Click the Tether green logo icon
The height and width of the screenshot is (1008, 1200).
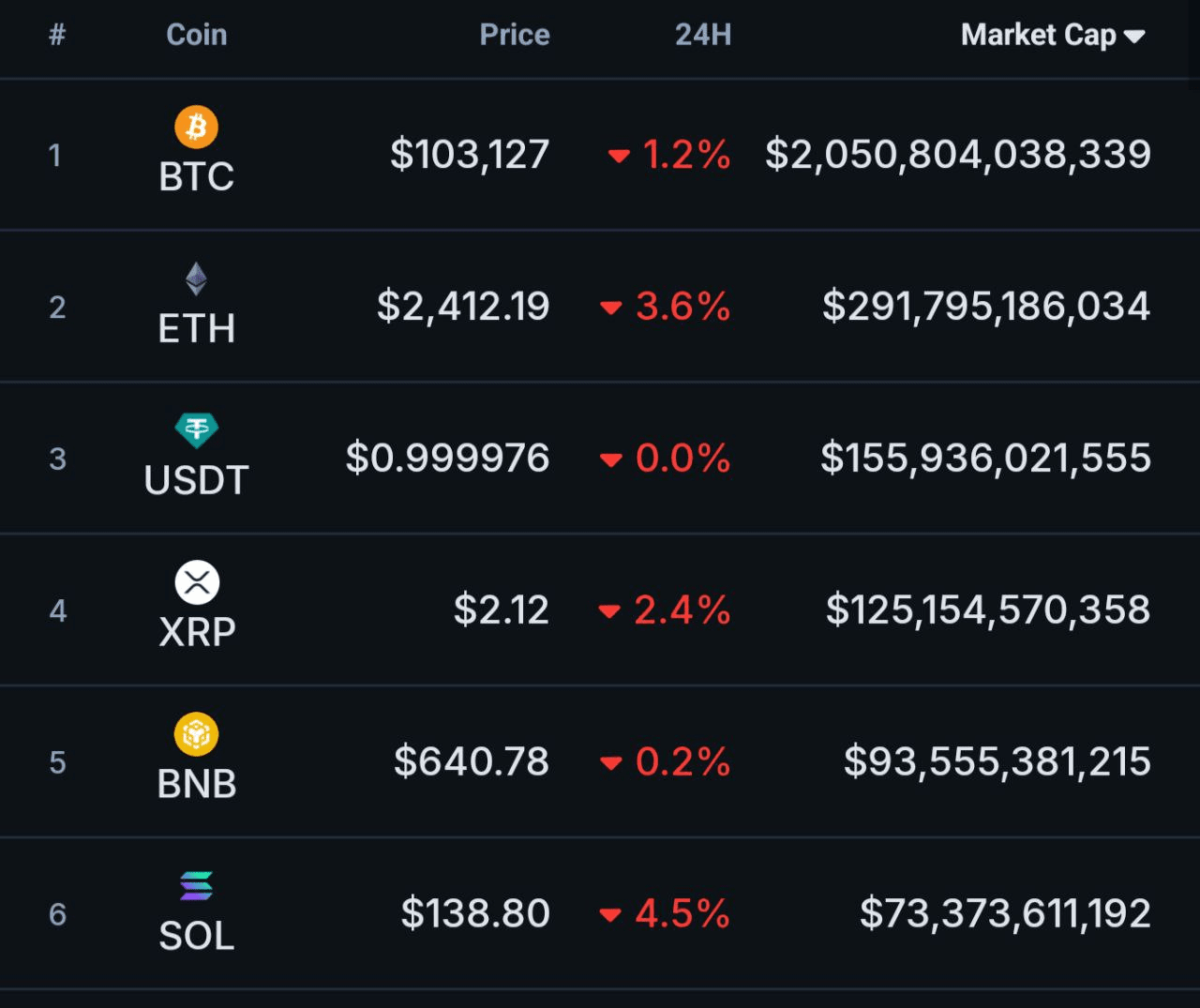[x=196, y=430]
